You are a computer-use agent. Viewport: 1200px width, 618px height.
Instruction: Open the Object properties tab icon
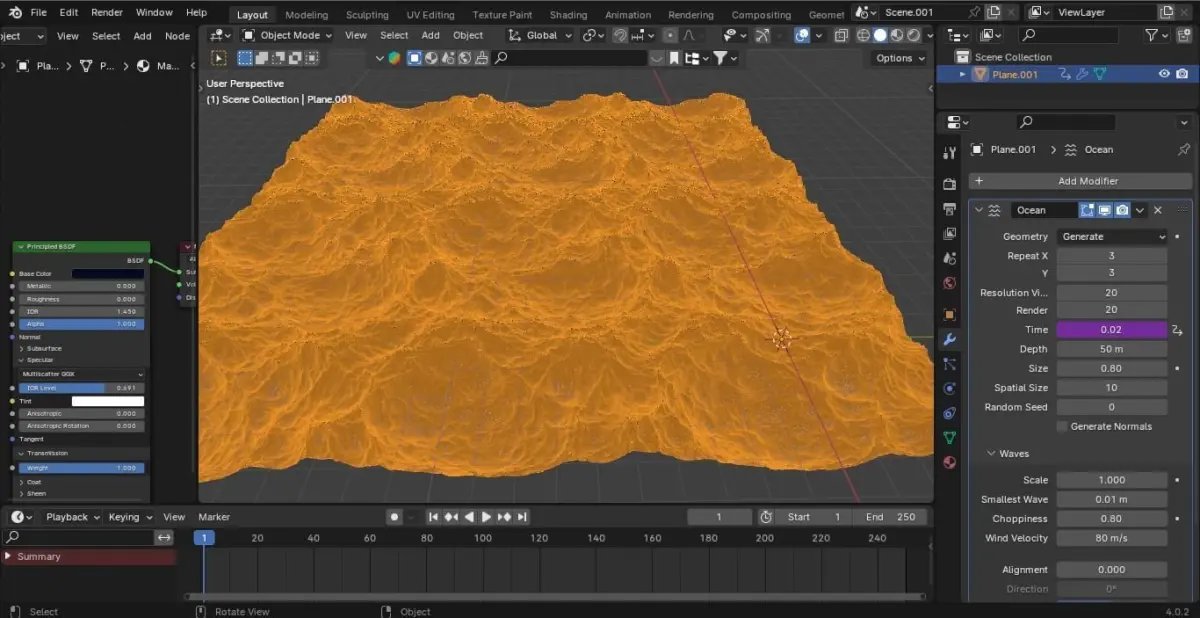coord(950,315)
